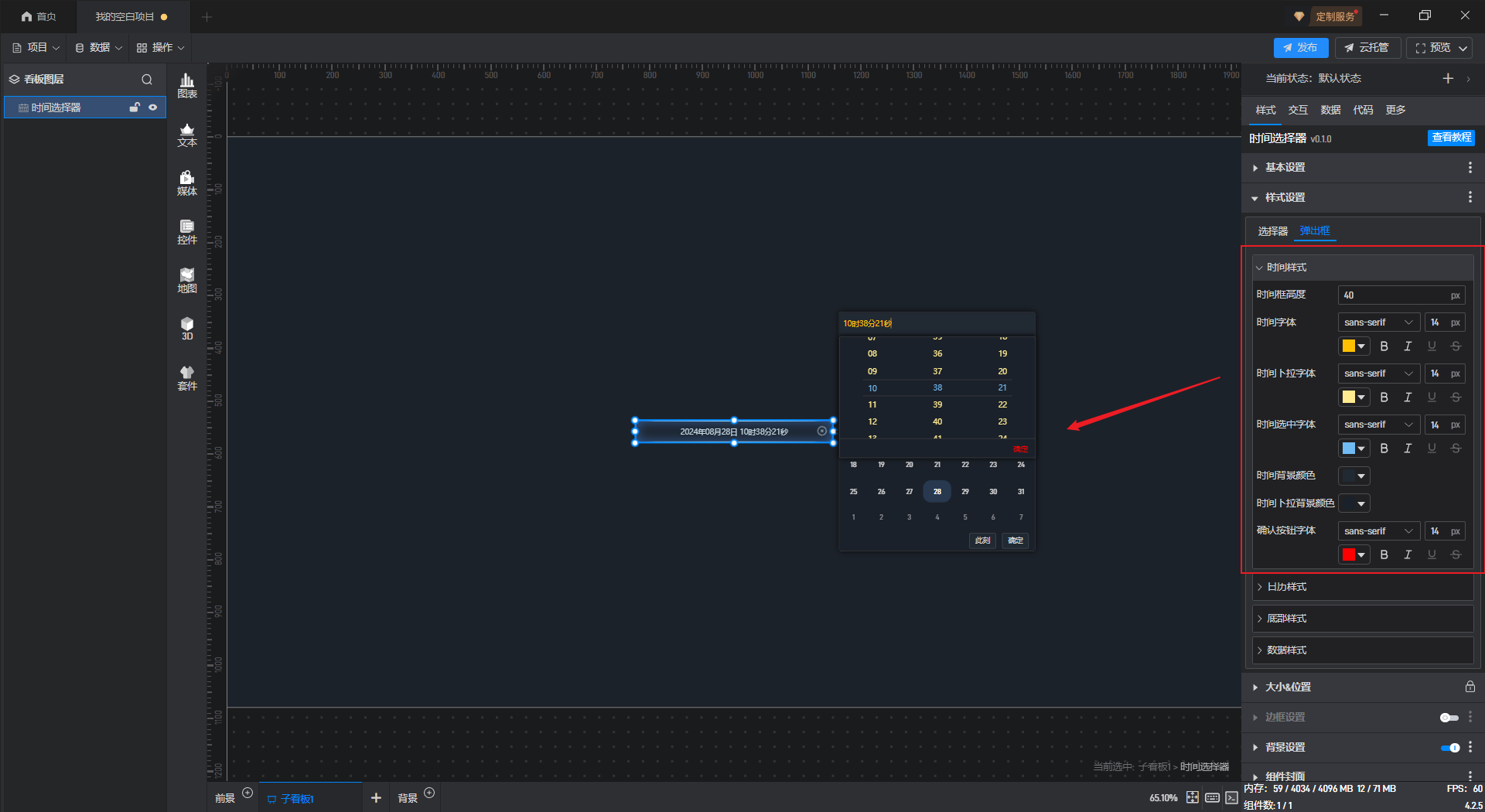Click the 时间框高度 input field
The image size is (1485, 812).
click(1401, 295)
